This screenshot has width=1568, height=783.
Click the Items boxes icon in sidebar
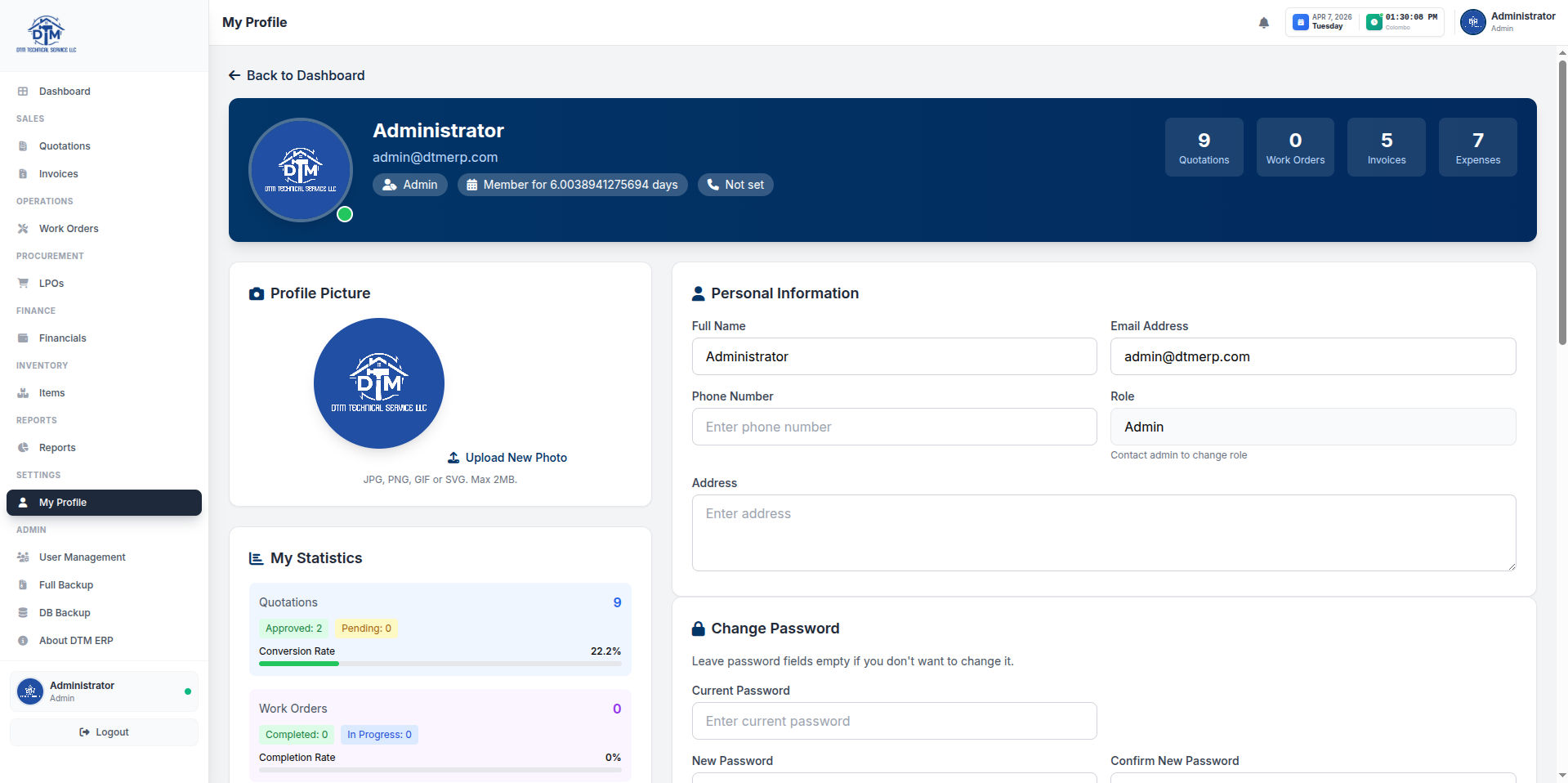(23, 393)
